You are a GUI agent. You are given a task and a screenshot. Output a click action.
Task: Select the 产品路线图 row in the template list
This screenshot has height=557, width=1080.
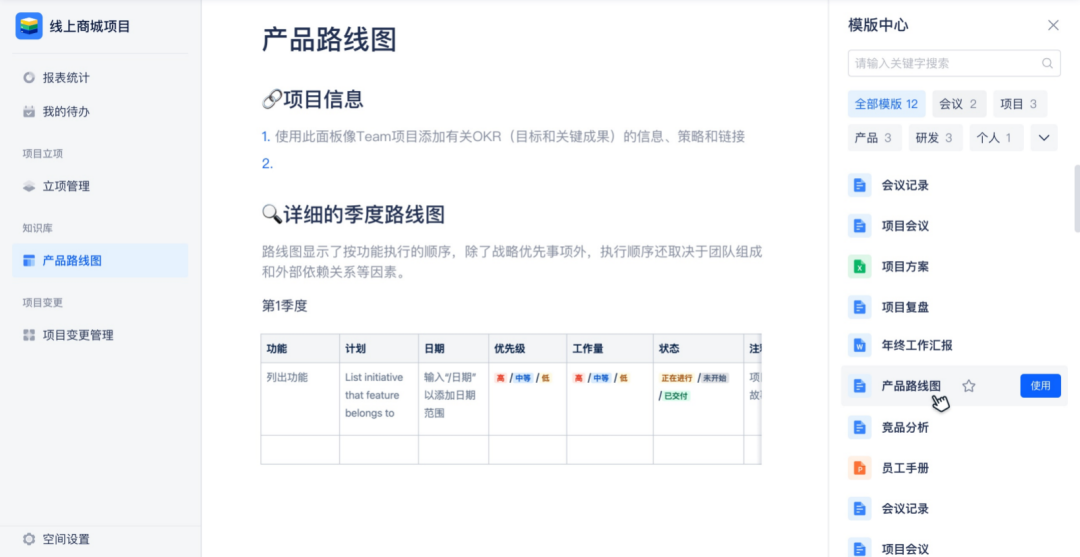pos(954,386)
